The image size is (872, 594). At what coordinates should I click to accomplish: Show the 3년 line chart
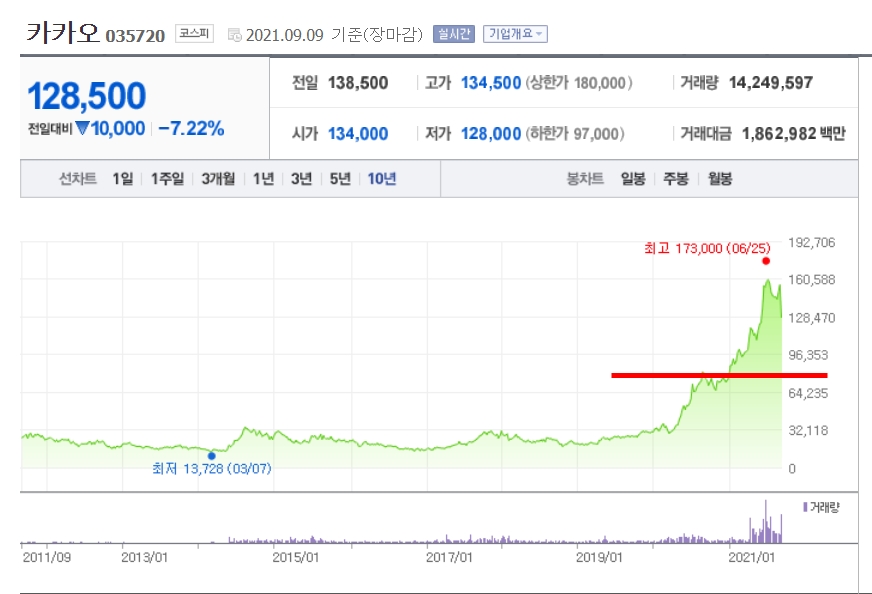301,179
